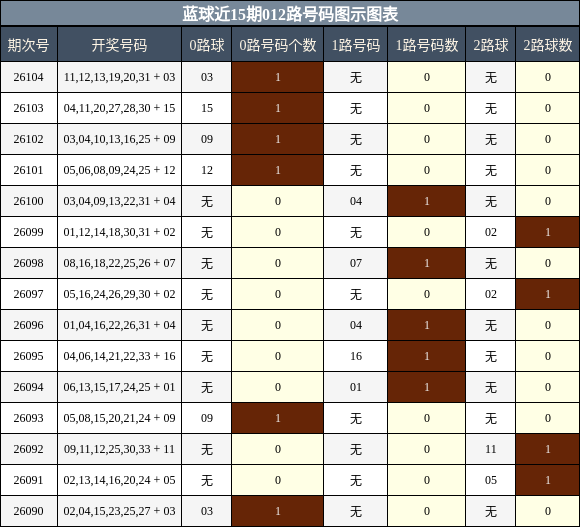Image resolution: width=580 pixels, height=527 pixels.
Task: Select the 2路球 column header
Action: (x=491, y=45)
